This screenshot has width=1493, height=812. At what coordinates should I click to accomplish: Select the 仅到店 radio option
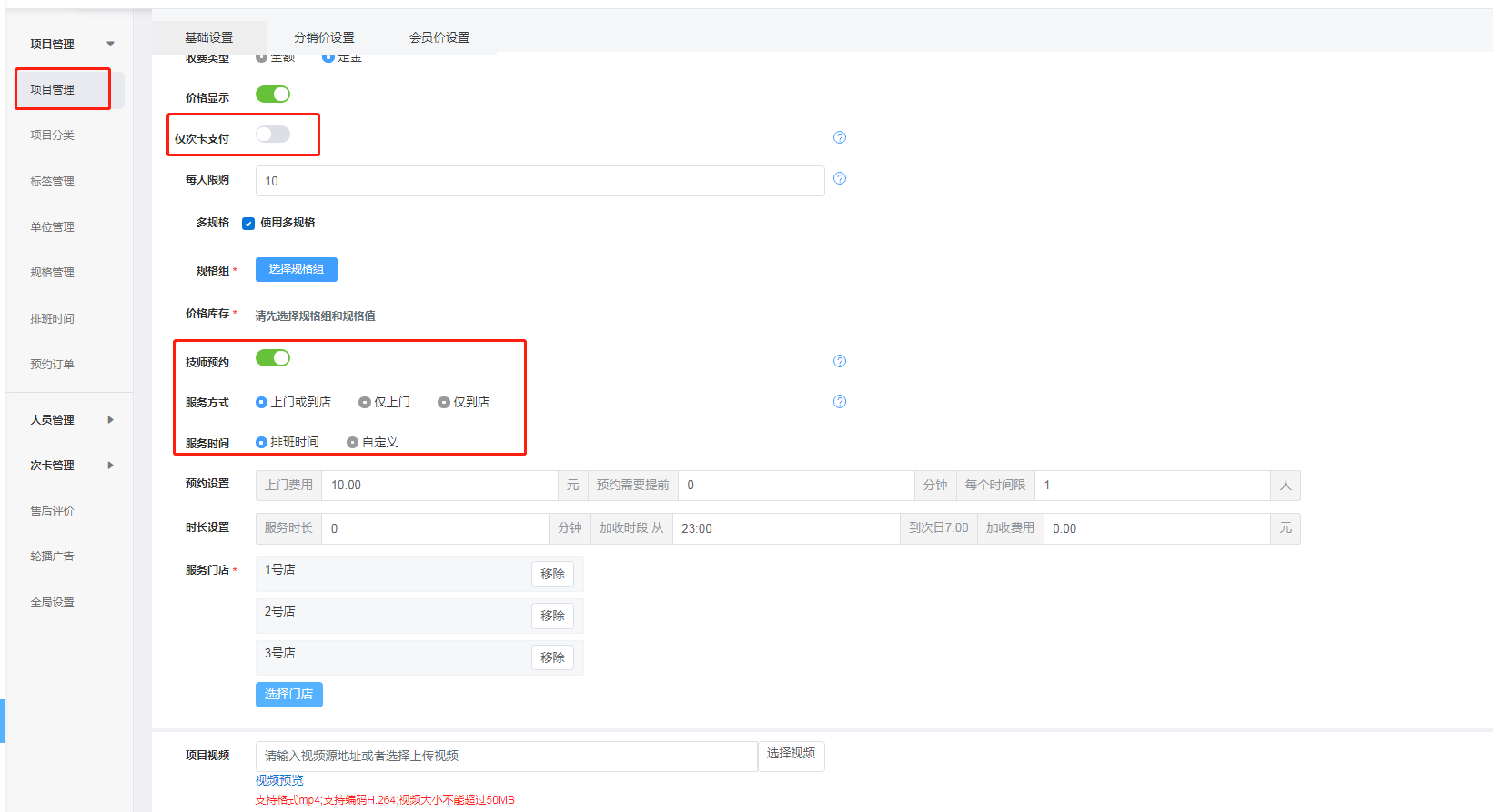pyautogui.click(x=464, y=402)
